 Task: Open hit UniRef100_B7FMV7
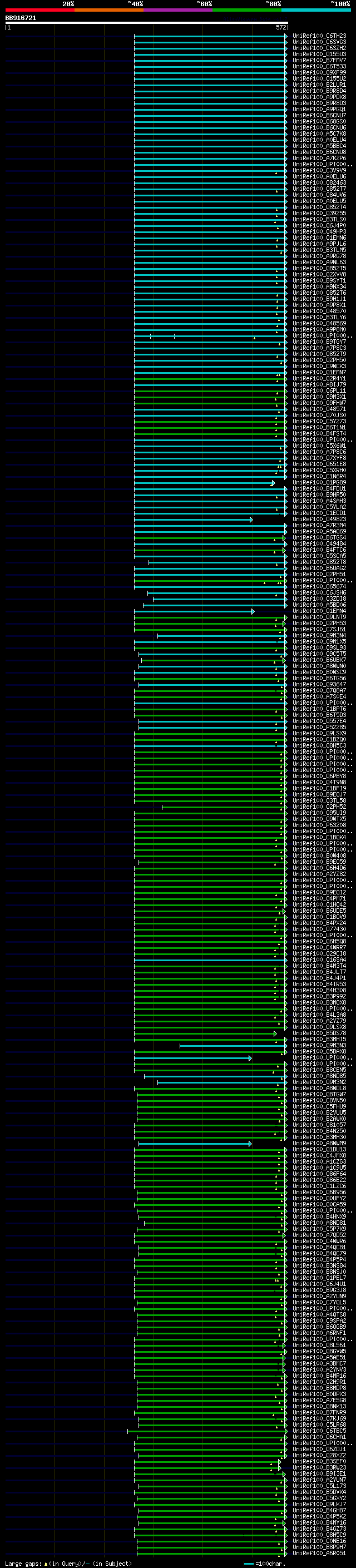click(319, 60)
